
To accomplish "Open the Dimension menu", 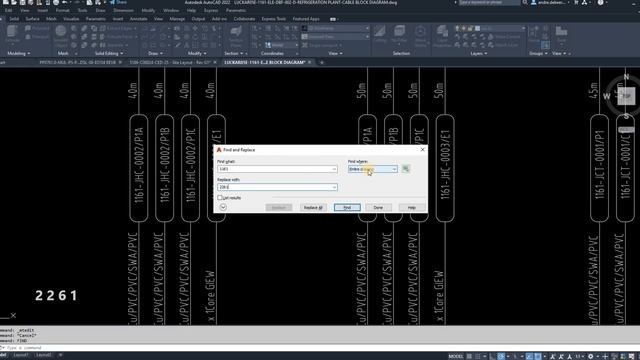I will pyautogui.click(x=123, y=10).
